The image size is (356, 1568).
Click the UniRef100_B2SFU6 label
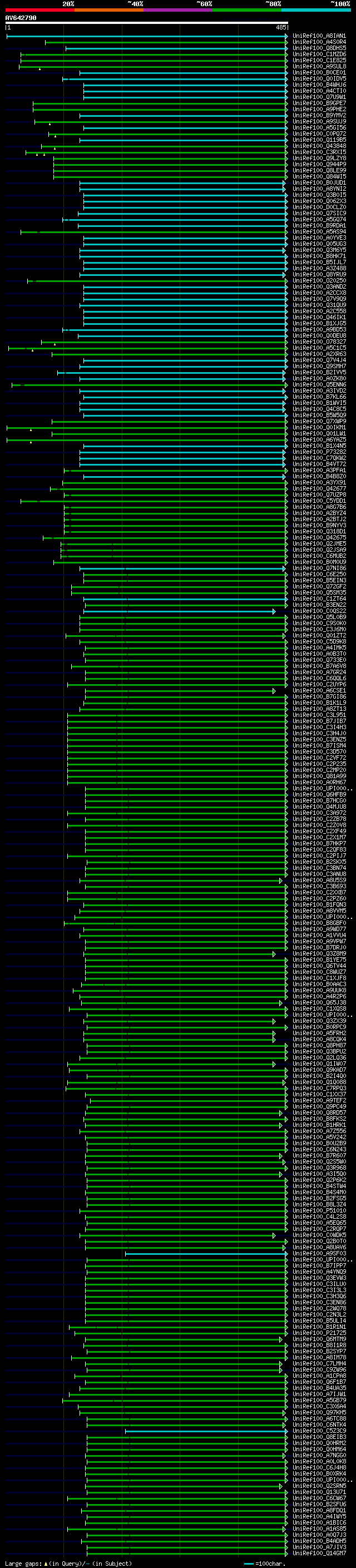click(x=319, y=1505)
